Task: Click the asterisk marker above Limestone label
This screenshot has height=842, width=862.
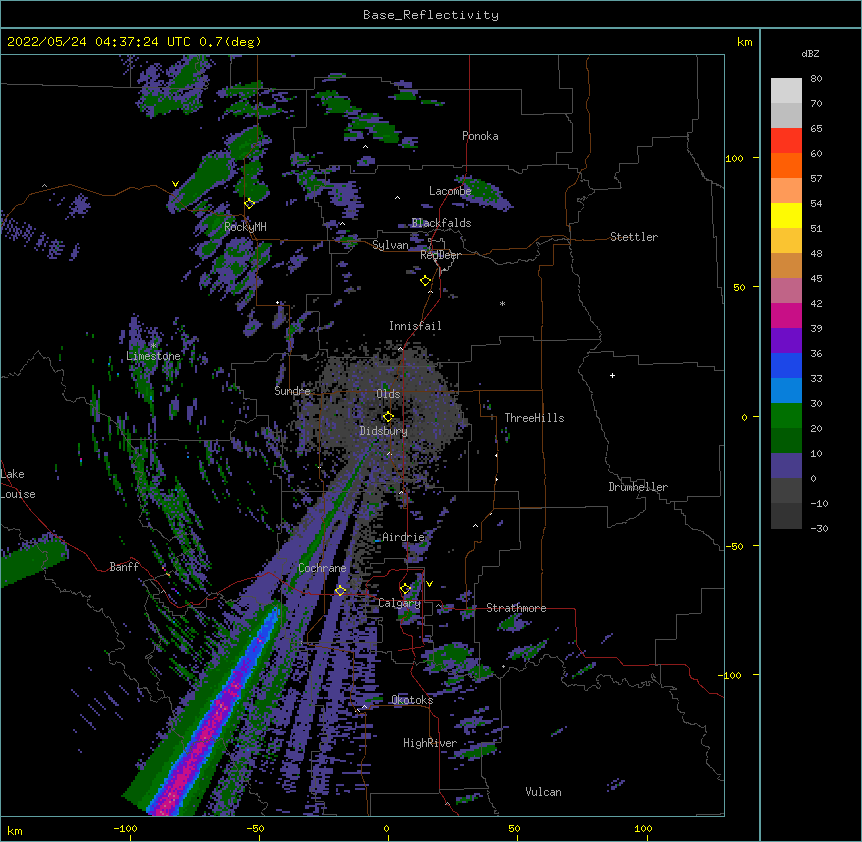Action: [153, 345]
